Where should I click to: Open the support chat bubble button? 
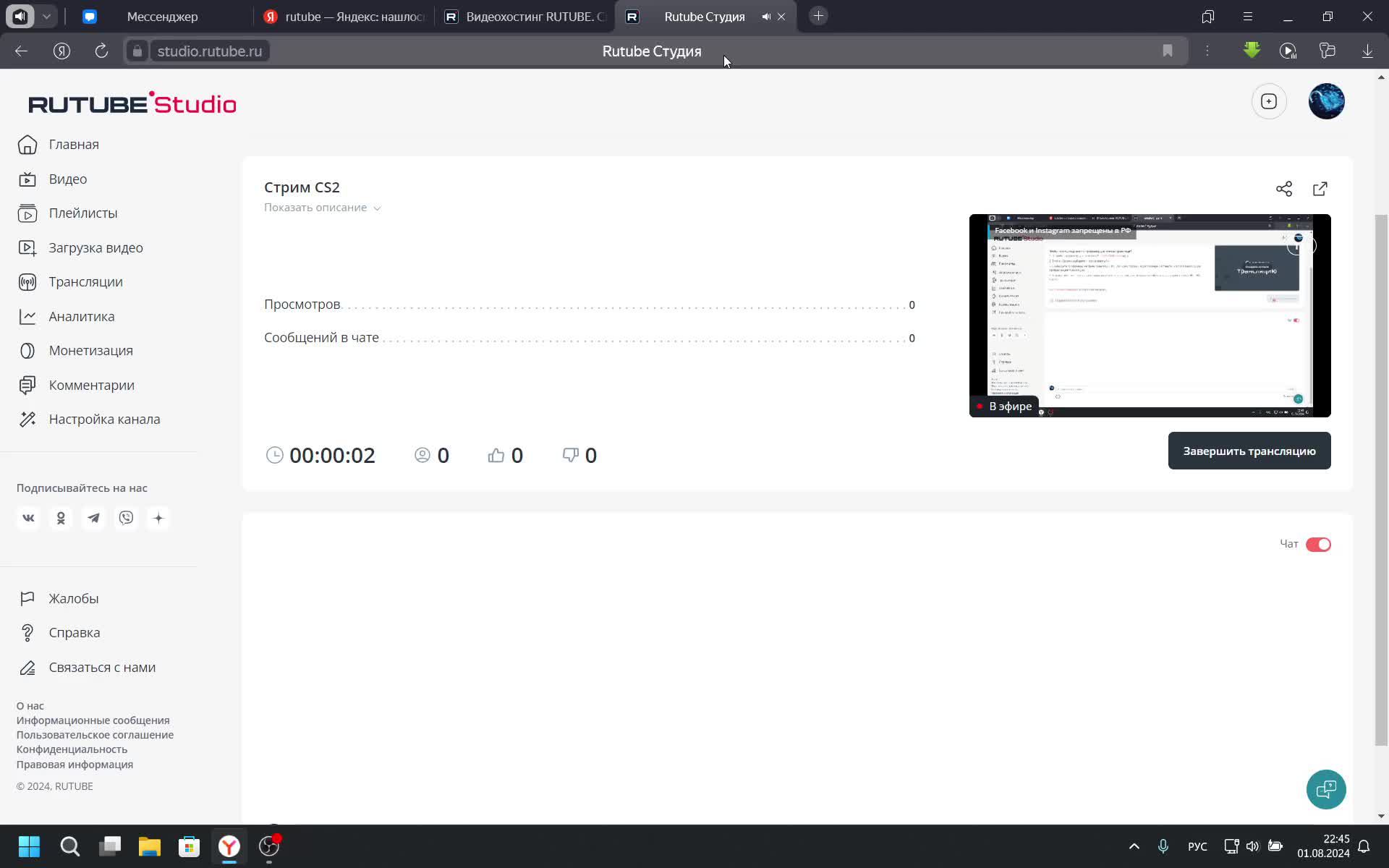pos(1326,789)
